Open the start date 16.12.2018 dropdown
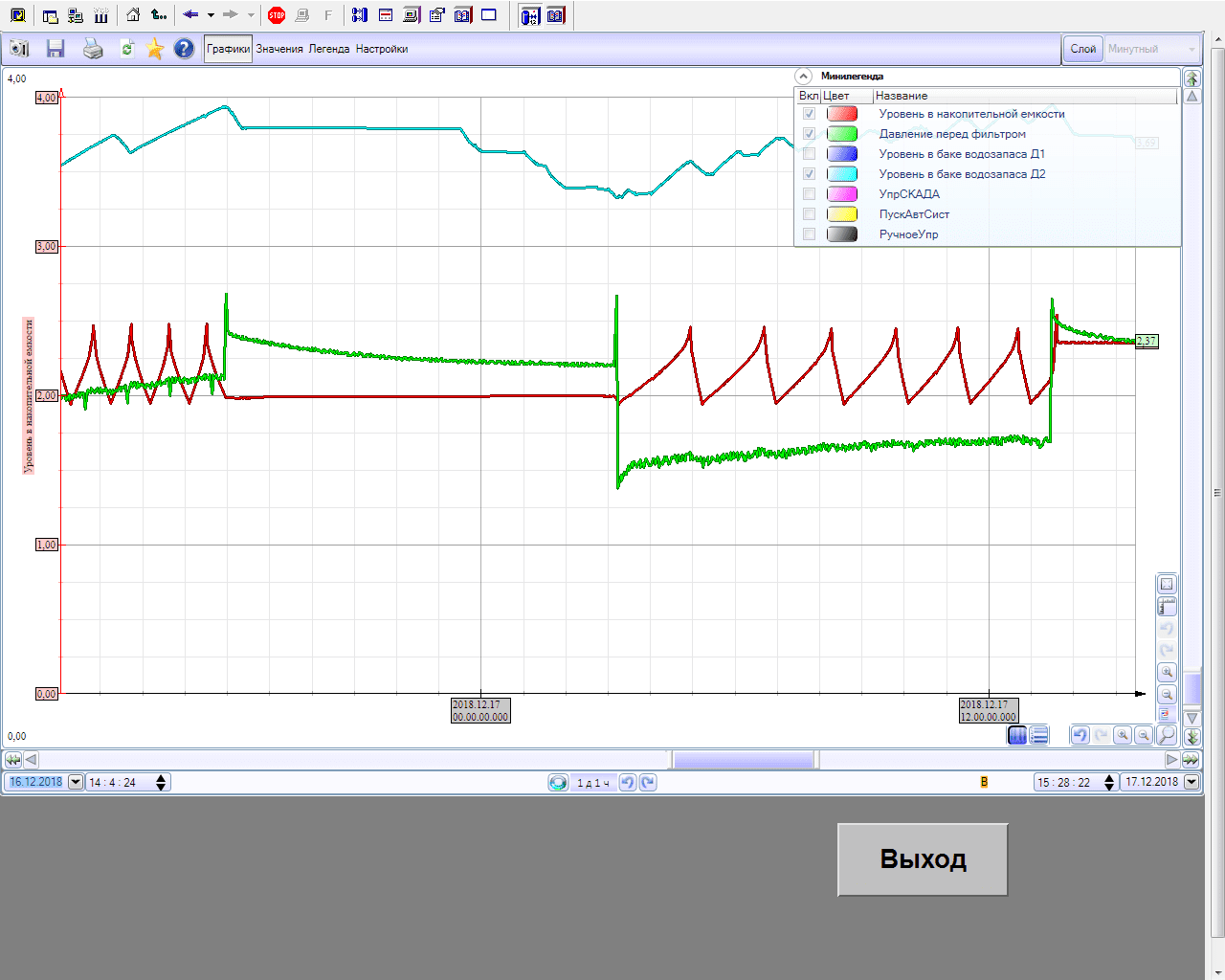 (76, 782)
